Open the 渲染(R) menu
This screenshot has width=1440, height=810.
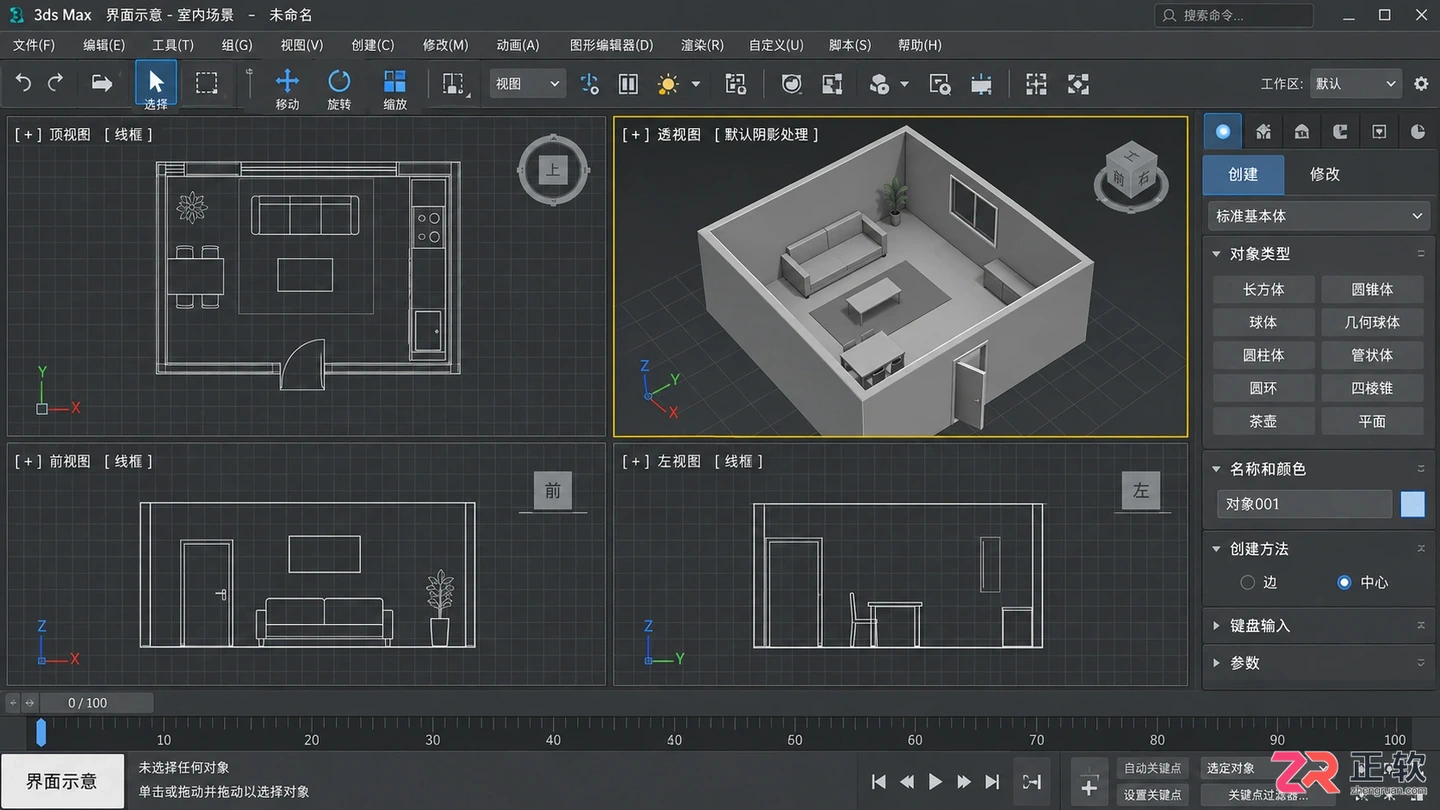(702, 45)
